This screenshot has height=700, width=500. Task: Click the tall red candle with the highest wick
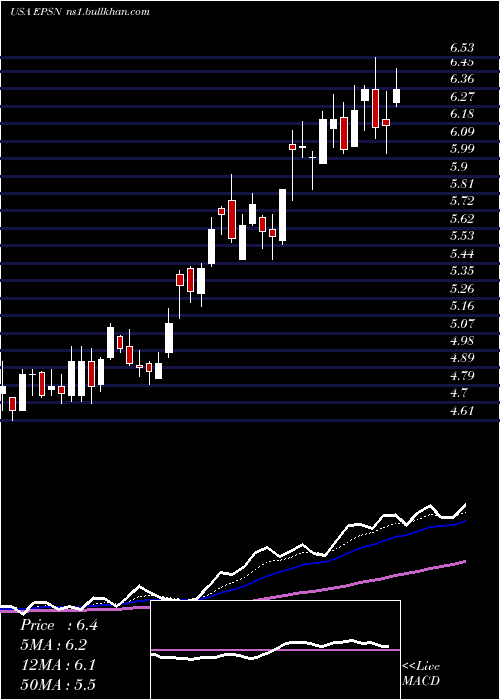(x=375, y=108)
